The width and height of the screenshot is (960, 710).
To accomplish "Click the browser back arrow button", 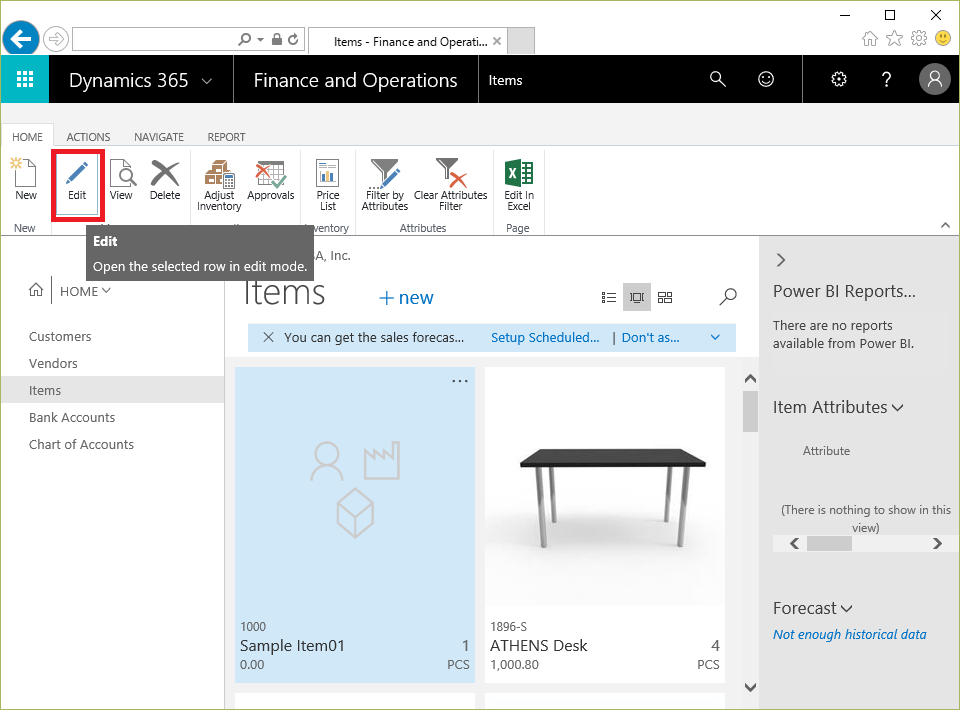I will [21, 39].
